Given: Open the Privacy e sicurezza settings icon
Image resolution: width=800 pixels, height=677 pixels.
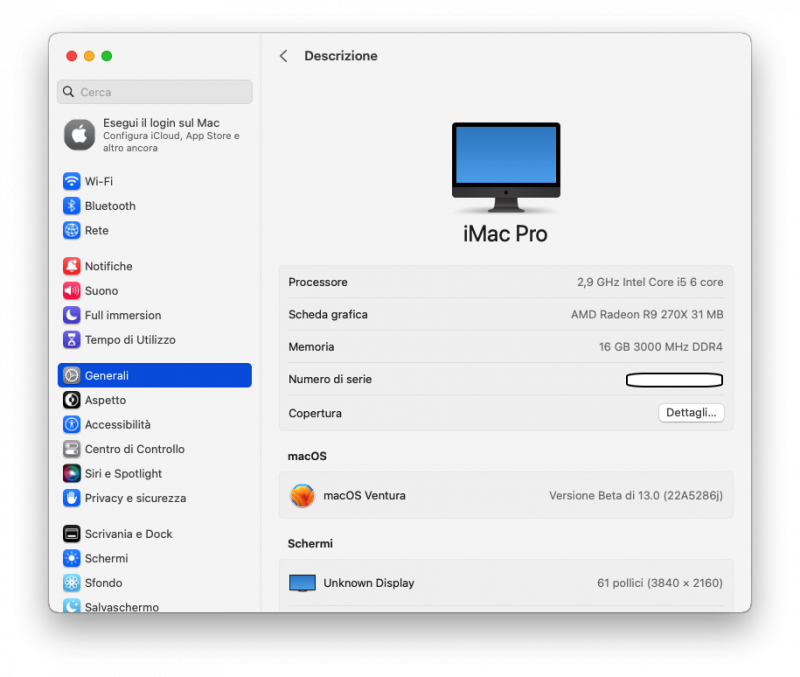Looking at the screenshot, I should 71,498.
